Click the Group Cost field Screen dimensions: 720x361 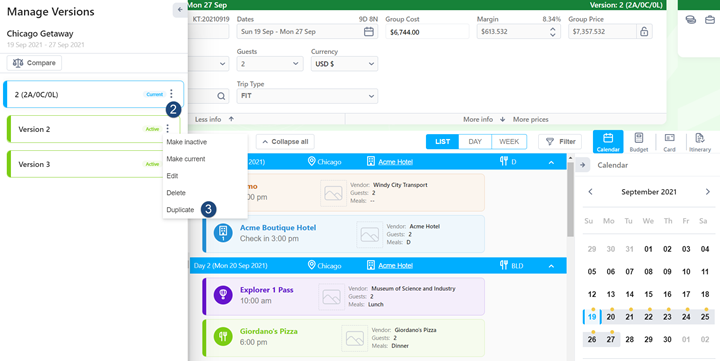[427, 32]
